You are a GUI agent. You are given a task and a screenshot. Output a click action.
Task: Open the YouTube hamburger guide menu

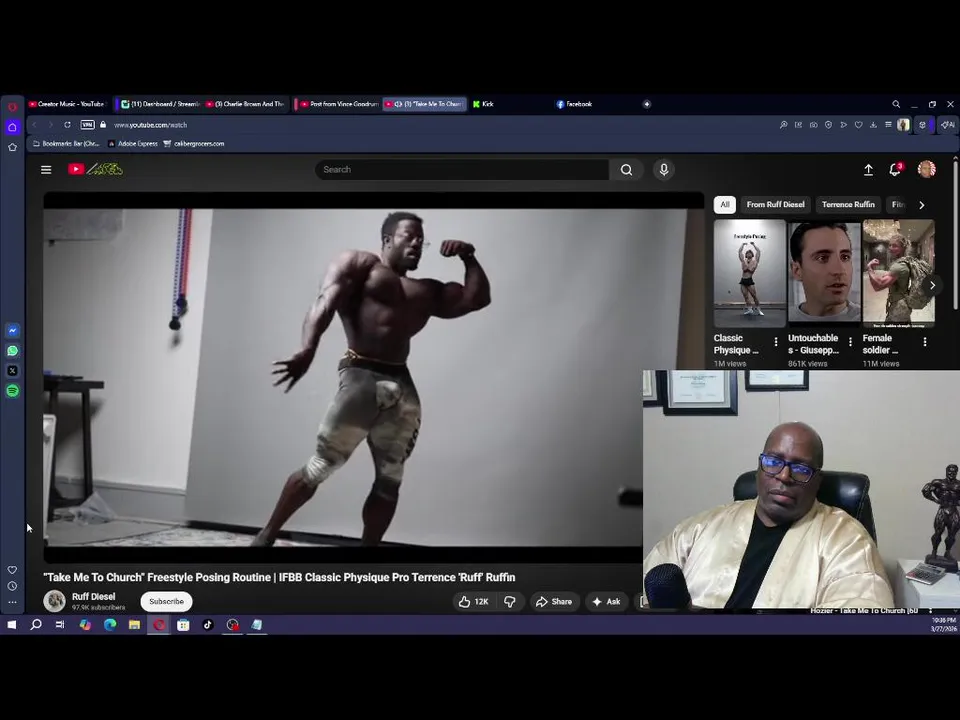click(x=46, y=170)
